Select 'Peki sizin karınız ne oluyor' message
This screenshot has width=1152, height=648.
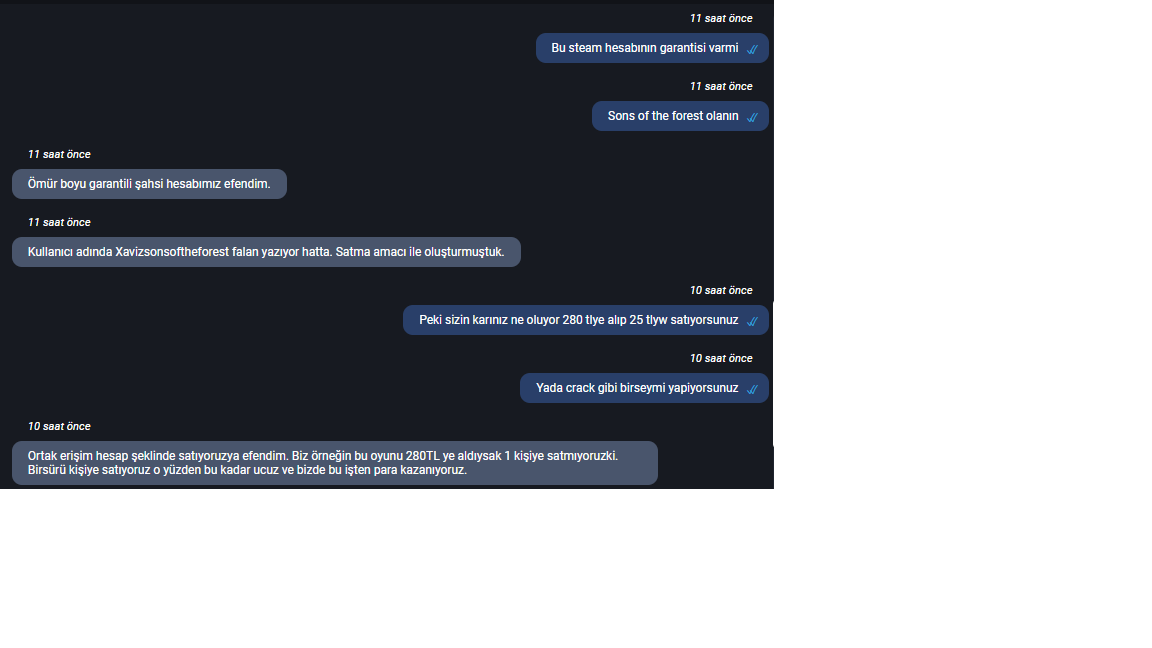pyautogui.click(x=586, y=320)
